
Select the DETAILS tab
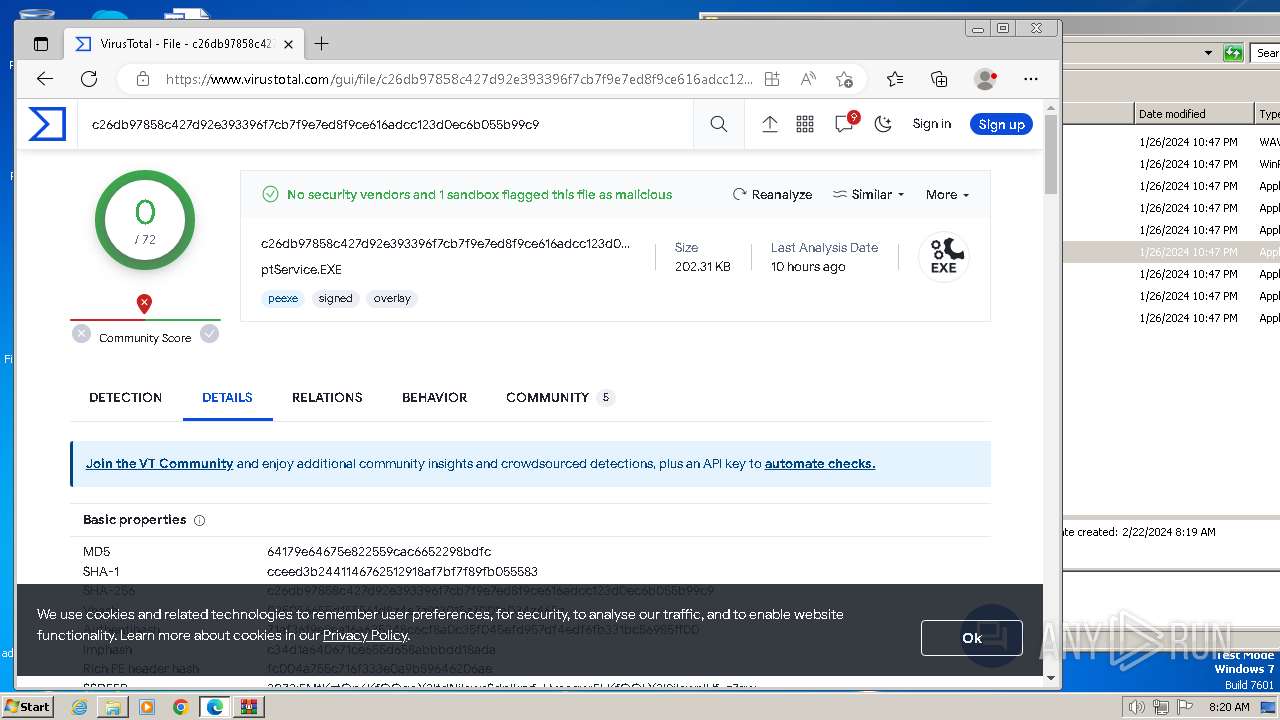coord(227,397)
